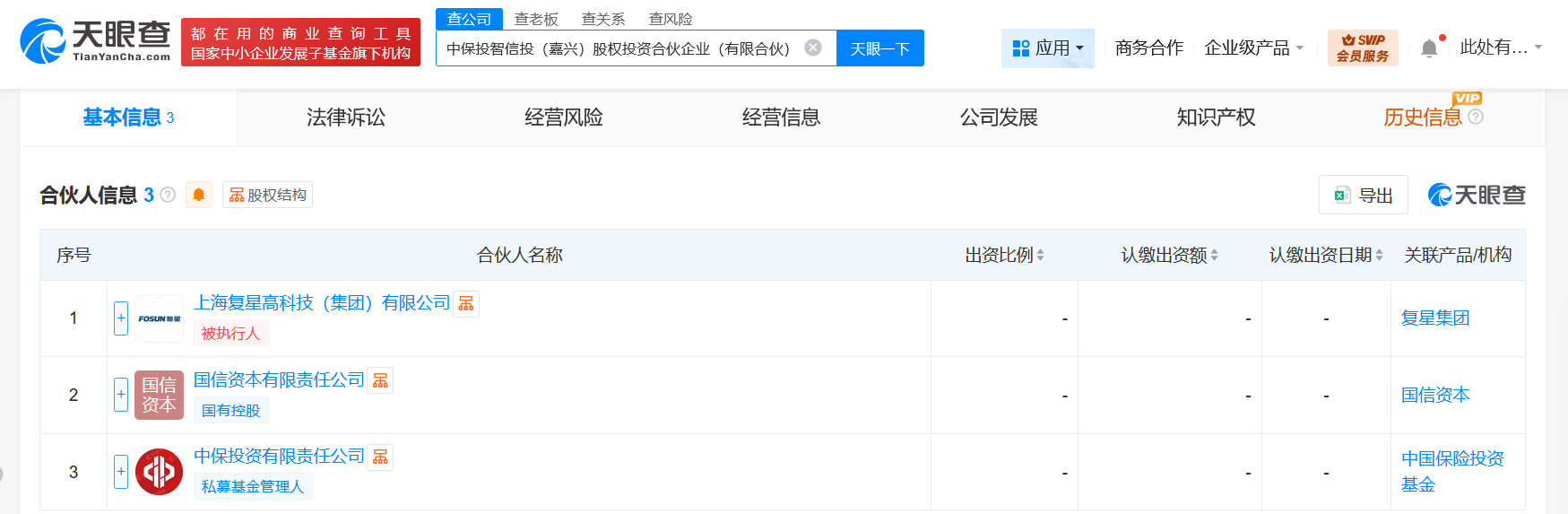Image resolution: width=1568 pixels, height=514 pixels.
Task: Open the 应用 dropdown menu
Action: [1048, 48]
